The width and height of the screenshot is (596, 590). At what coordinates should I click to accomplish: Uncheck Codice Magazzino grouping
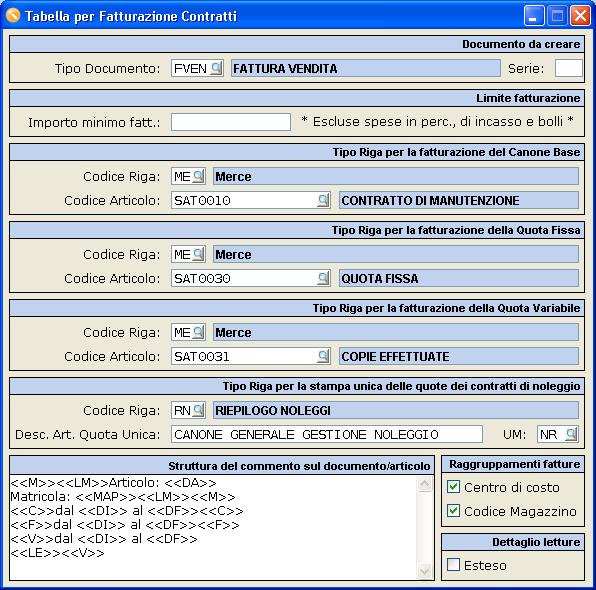point(453,511)
